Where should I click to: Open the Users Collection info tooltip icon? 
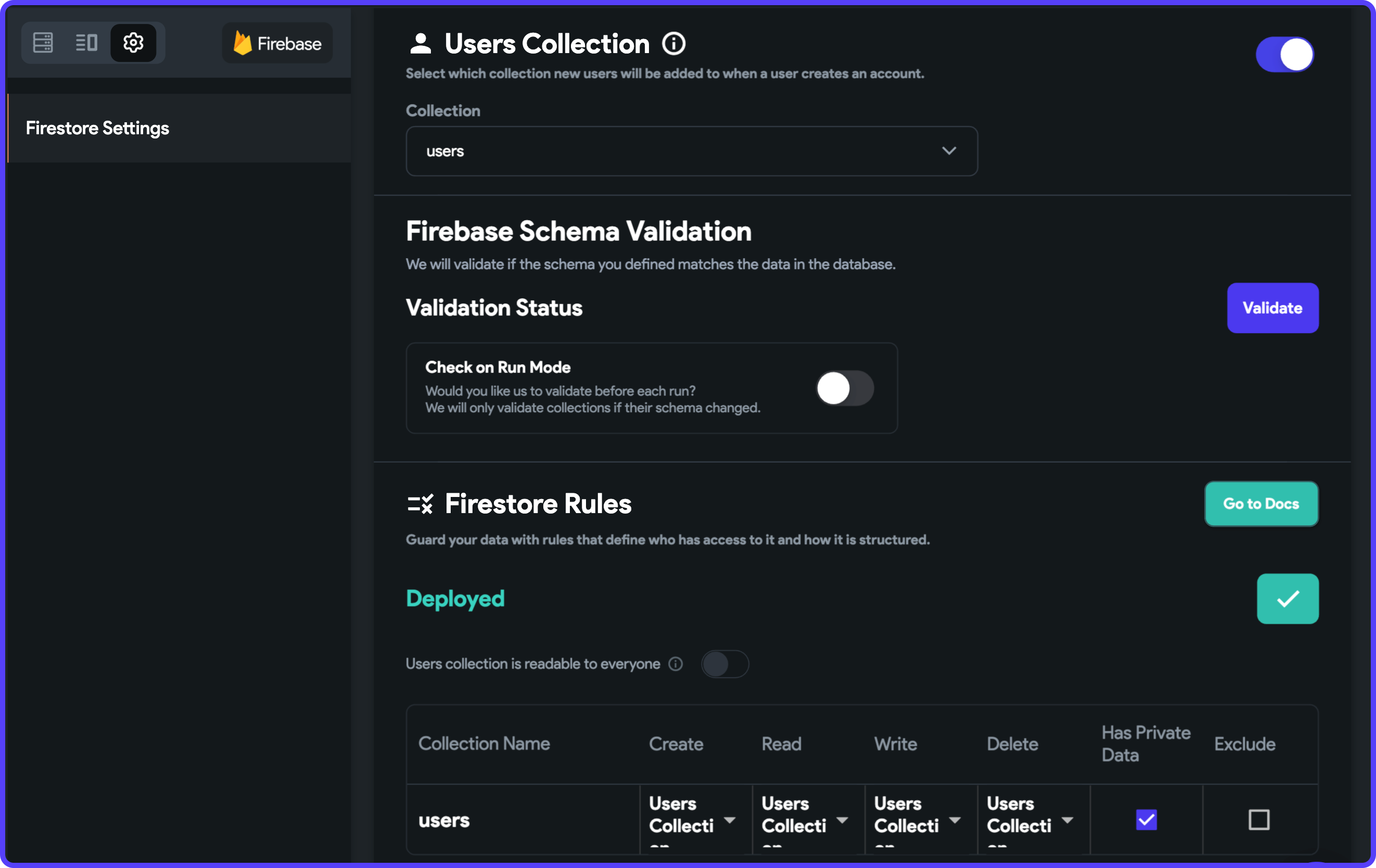674,43
